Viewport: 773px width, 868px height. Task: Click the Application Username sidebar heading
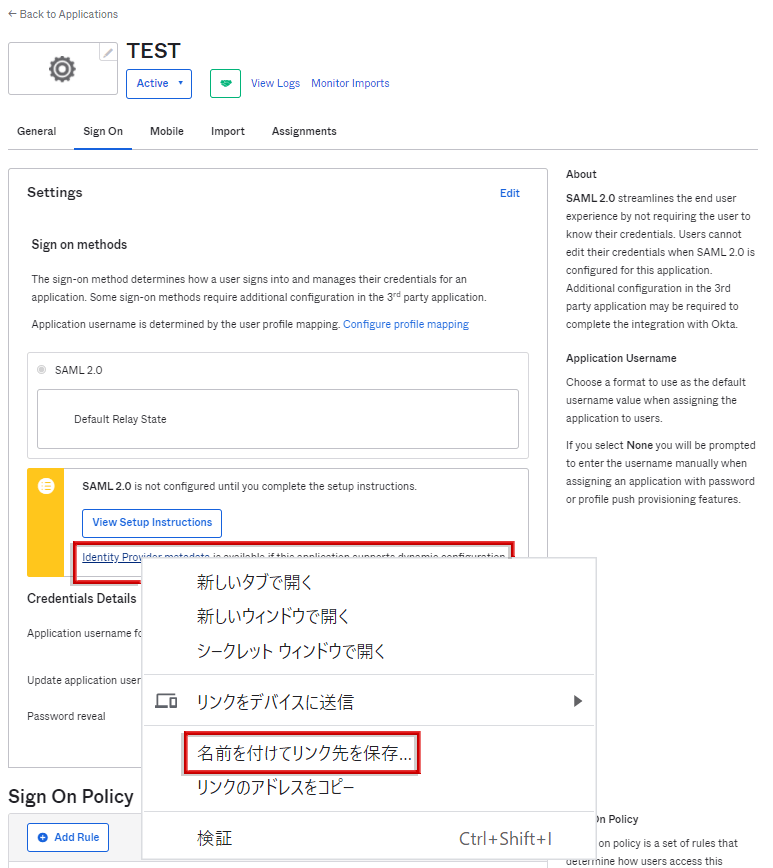(x=621, y=359)
